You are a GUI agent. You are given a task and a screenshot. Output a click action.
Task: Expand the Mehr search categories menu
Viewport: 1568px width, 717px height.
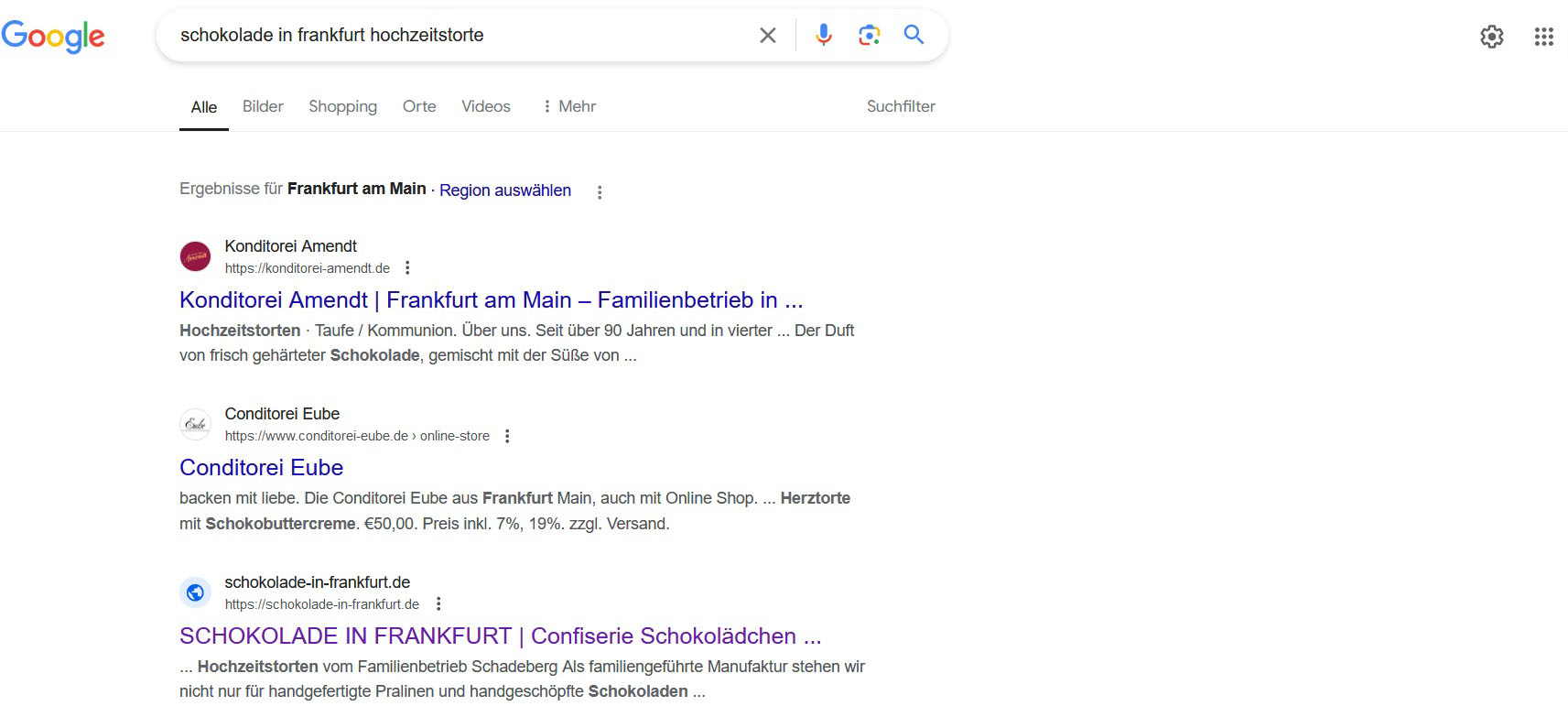pyautogui.click(x=568, y=106)
